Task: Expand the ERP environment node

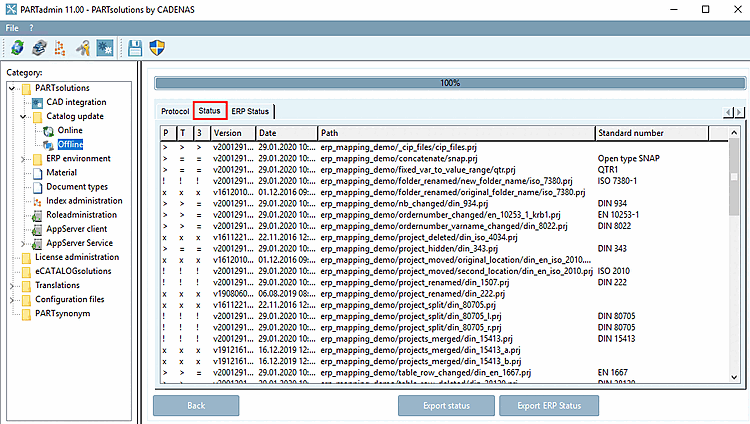Action: [x=24, y=158]
